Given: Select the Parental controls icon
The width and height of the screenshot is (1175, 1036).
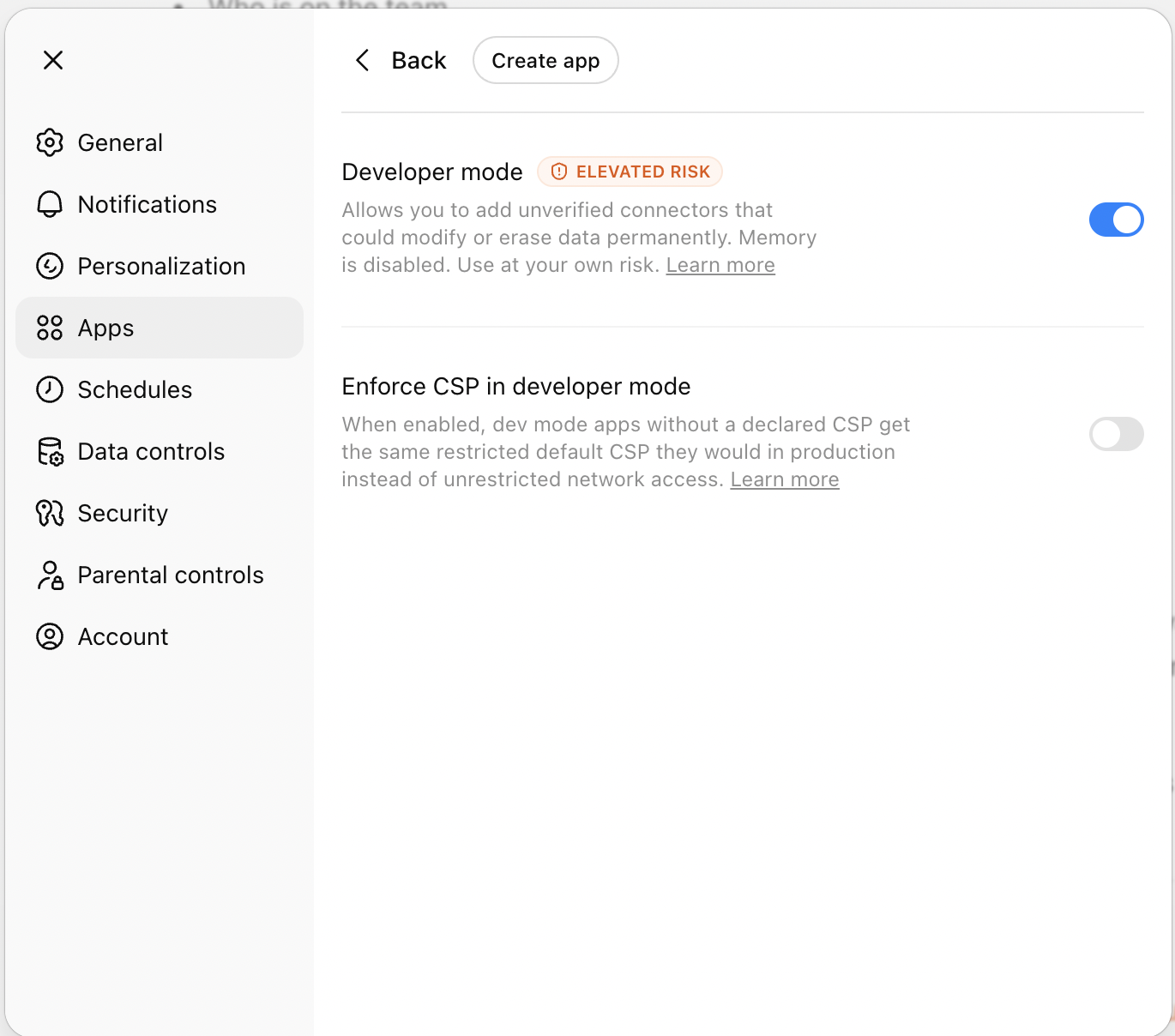Looking at the screenshot, I should click(x=50, y=575).
